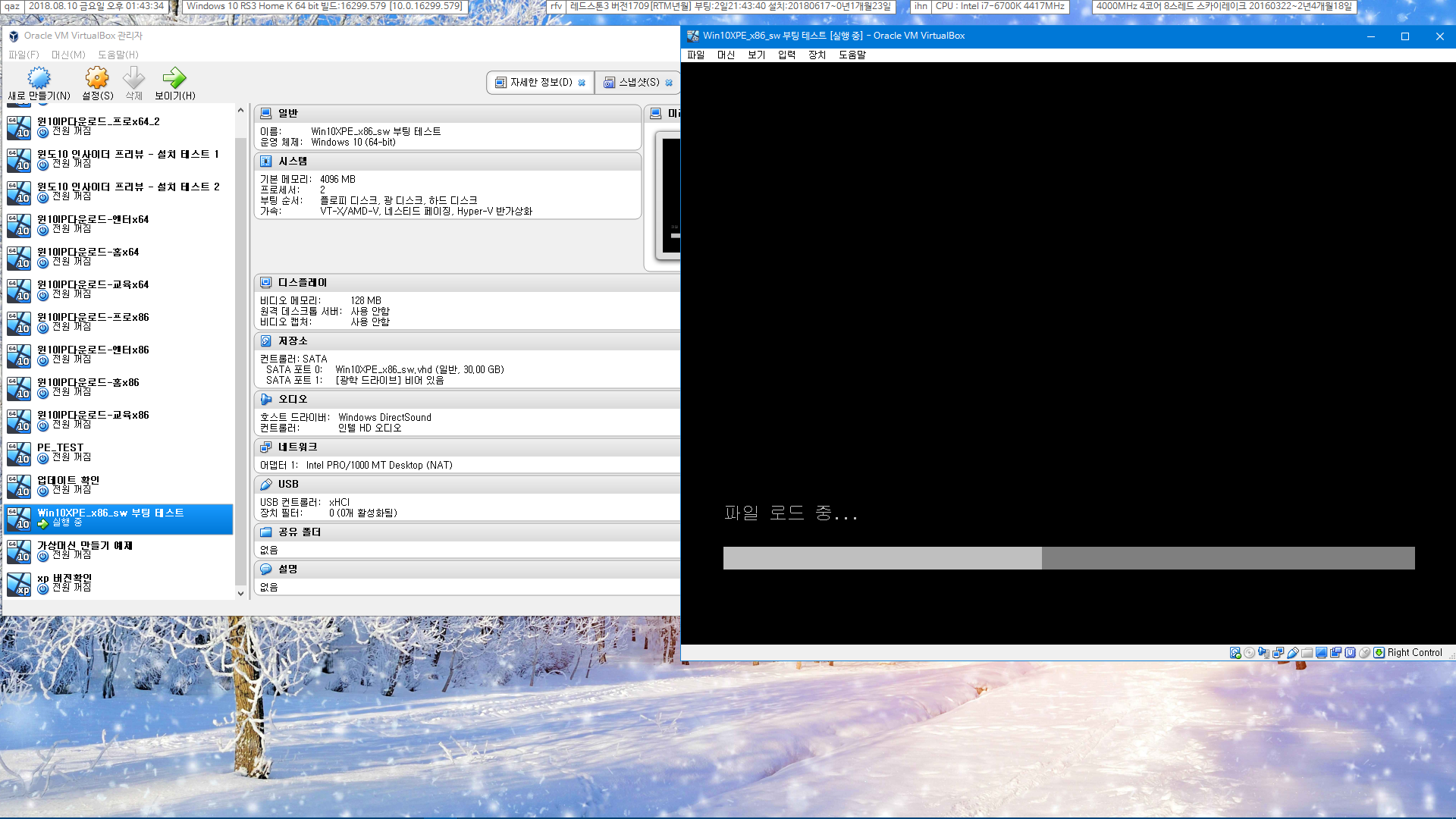Open 파일(F) menu in VirtualBox Manager
The height and width of the screenshot is (819, 1456).
click(x=24, y=55)
